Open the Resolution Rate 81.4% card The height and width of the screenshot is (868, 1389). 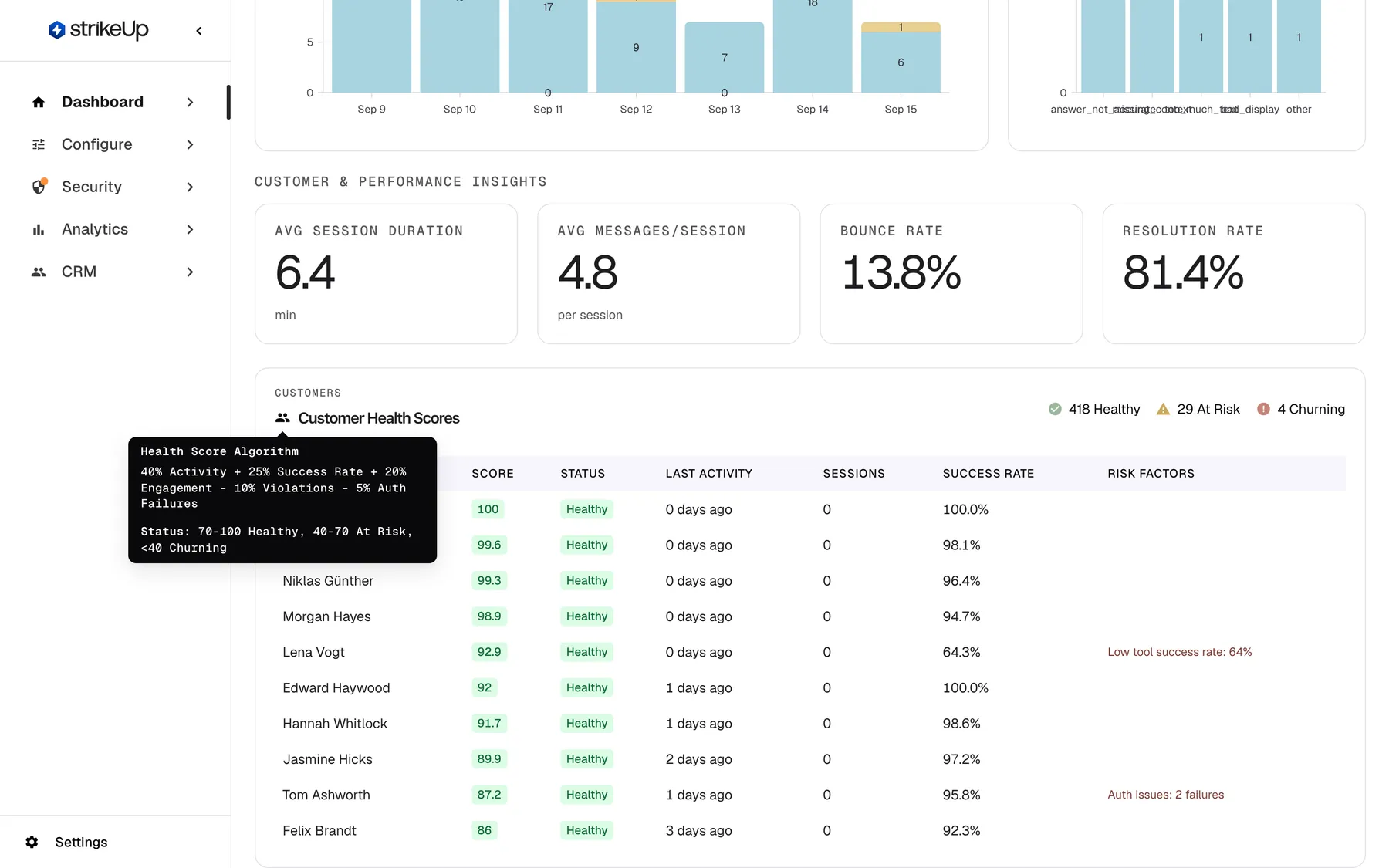(x=1233, y=274)
